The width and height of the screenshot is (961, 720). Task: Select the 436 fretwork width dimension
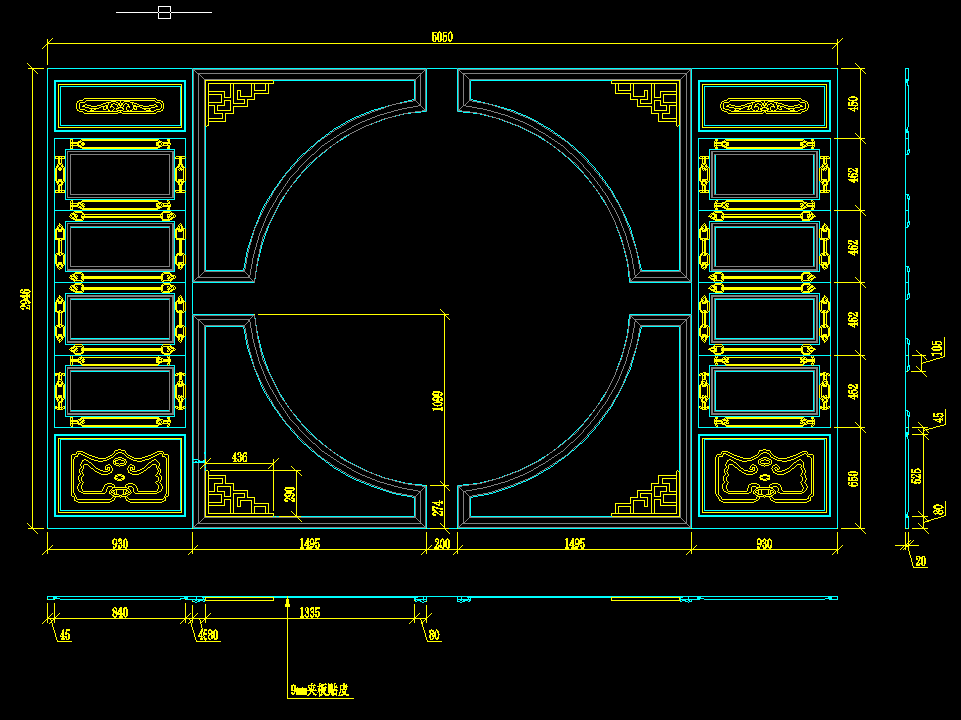(x=239, y=457)
